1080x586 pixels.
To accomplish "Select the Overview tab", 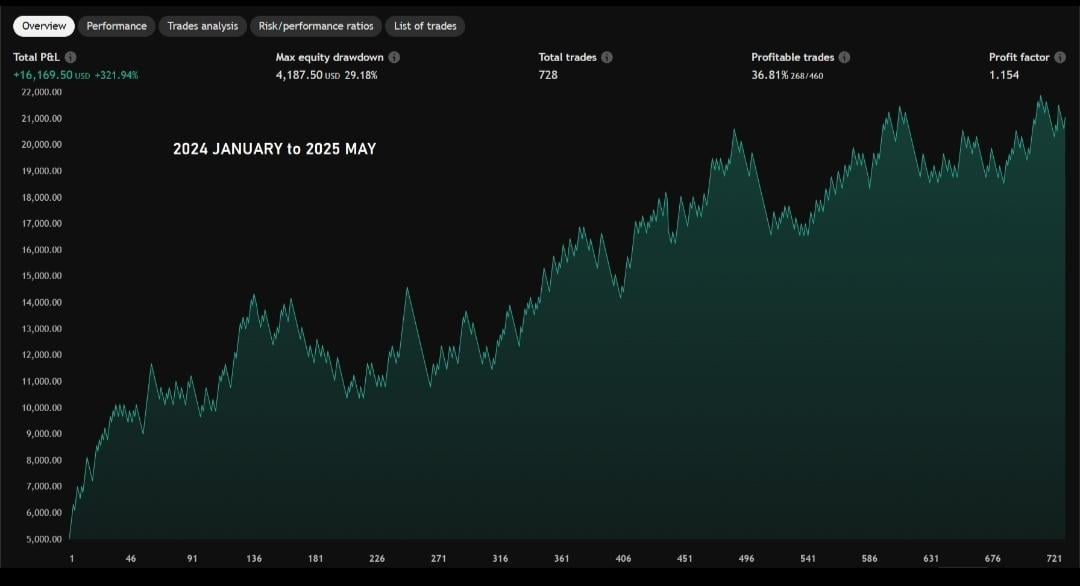I will pos(44,26).
